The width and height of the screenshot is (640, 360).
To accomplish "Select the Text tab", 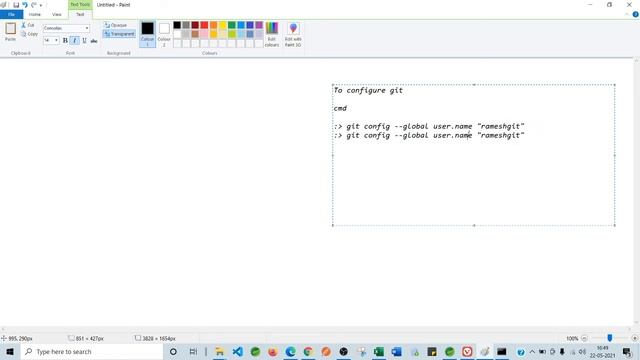I will pyautogui.click(x=80, y=14).
